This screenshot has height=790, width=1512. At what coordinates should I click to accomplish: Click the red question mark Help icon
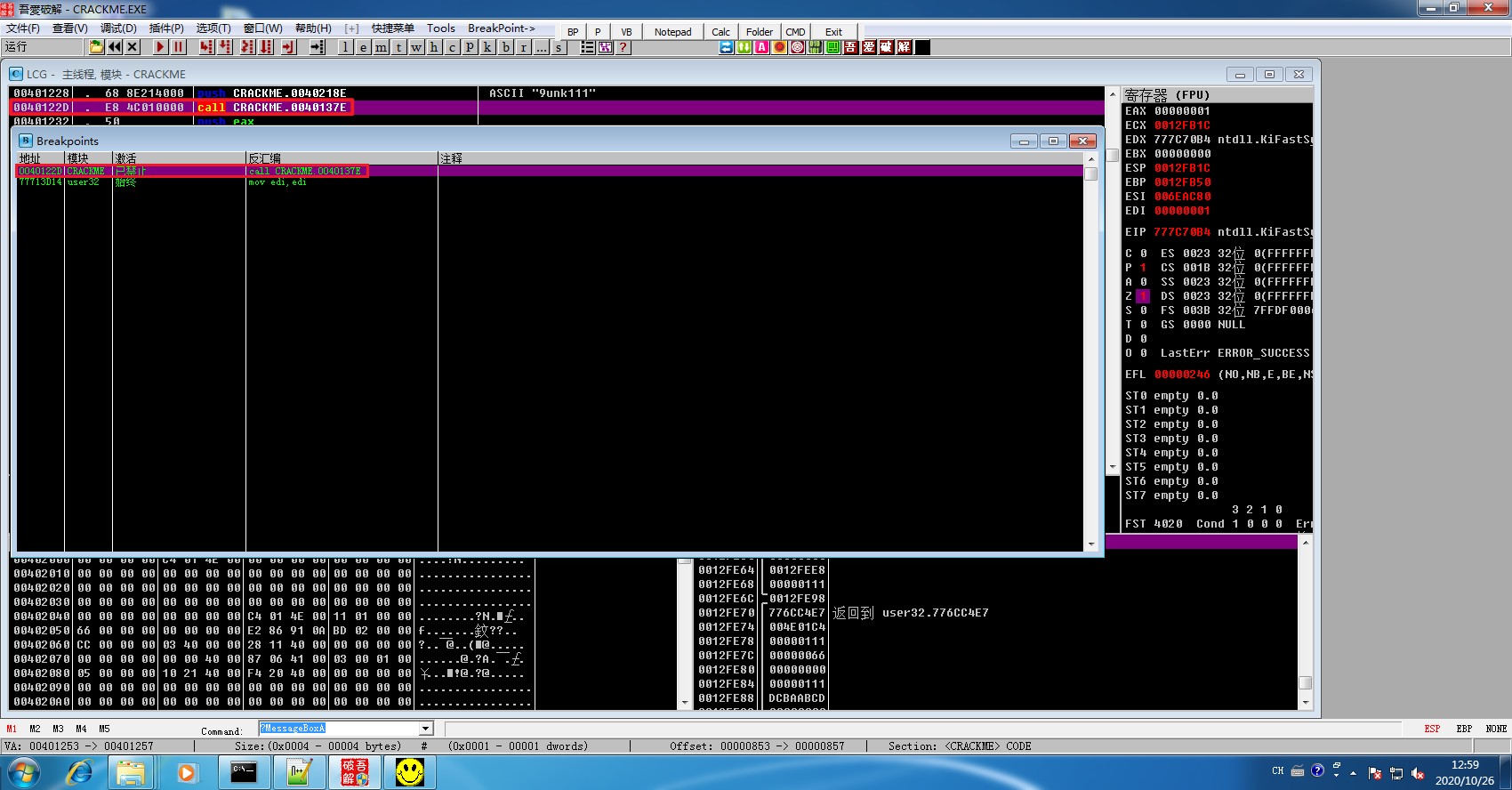pyautogui.click(x=623, y=47)
